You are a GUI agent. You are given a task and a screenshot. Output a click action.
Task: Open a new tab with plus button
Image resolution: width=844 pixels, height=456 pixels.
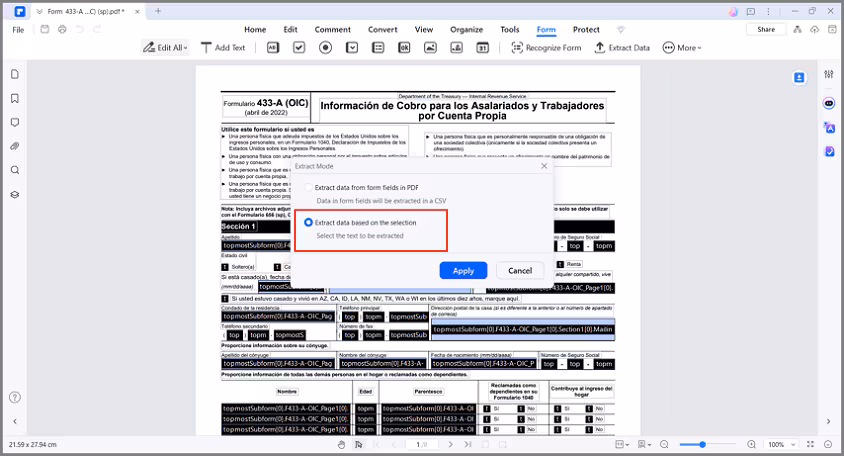point(158,11)
